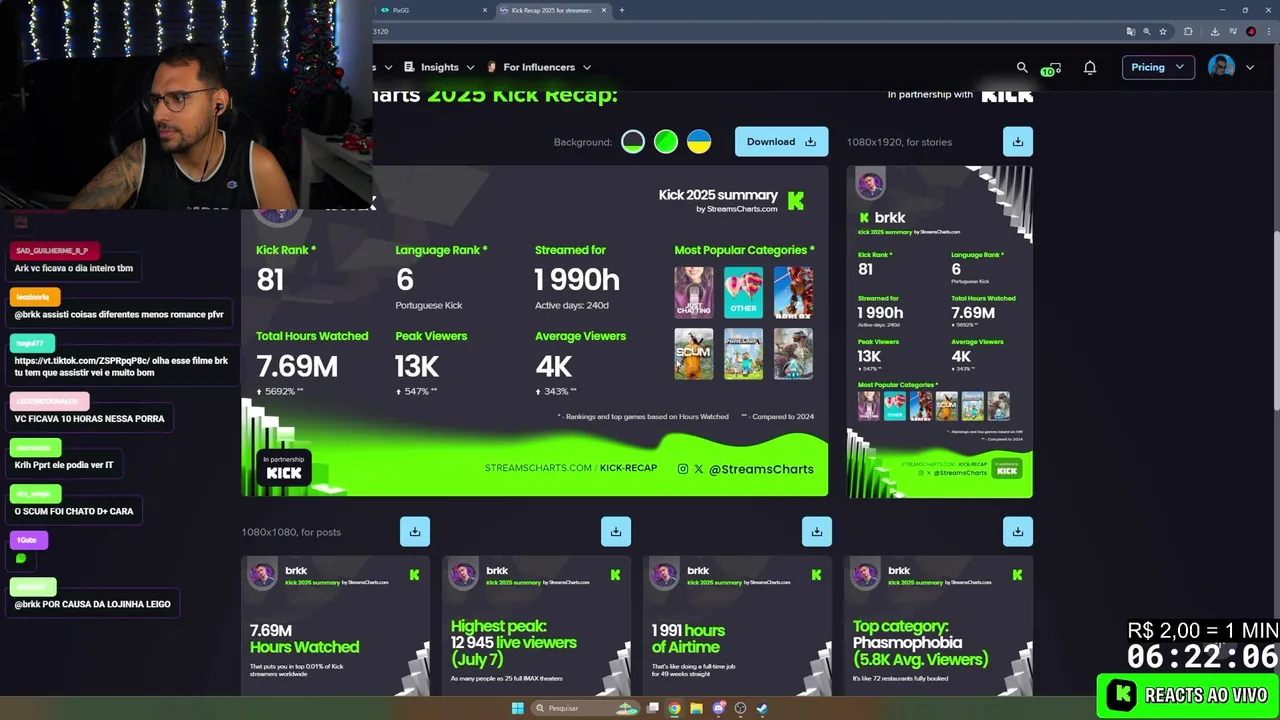Click the Other category cover

[743, 292]
